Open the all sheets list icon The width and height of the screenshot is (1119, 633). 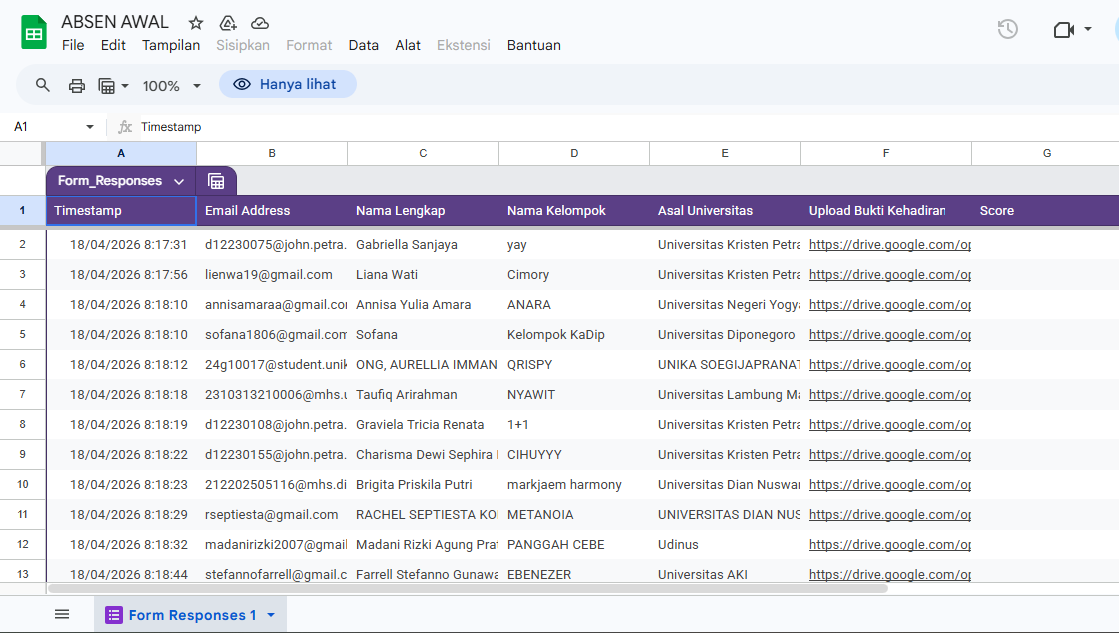click(x=62, y=614)
